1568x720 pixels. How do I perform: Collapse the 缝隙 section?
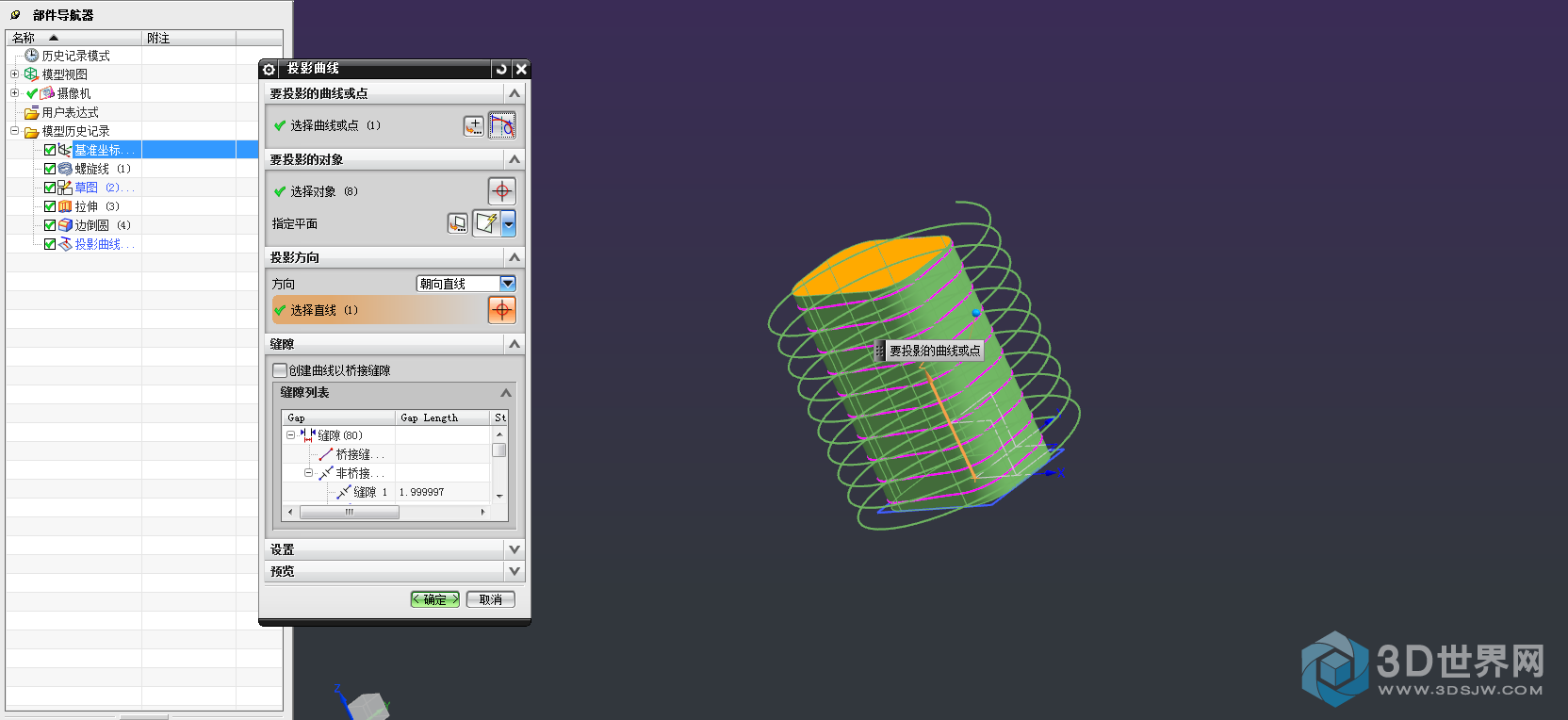(x=514, y=344)
